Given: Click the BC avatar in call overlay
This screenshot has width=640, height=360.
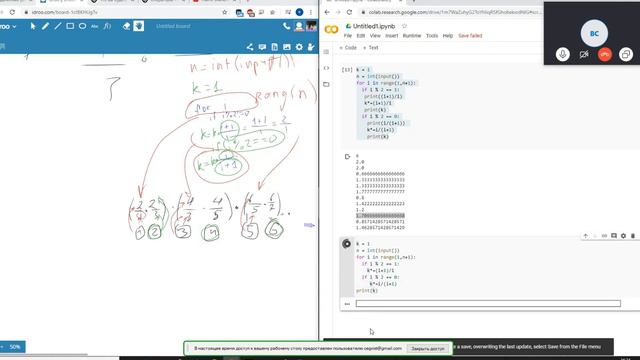Looking at the screenshot, I should click(594, 33).
